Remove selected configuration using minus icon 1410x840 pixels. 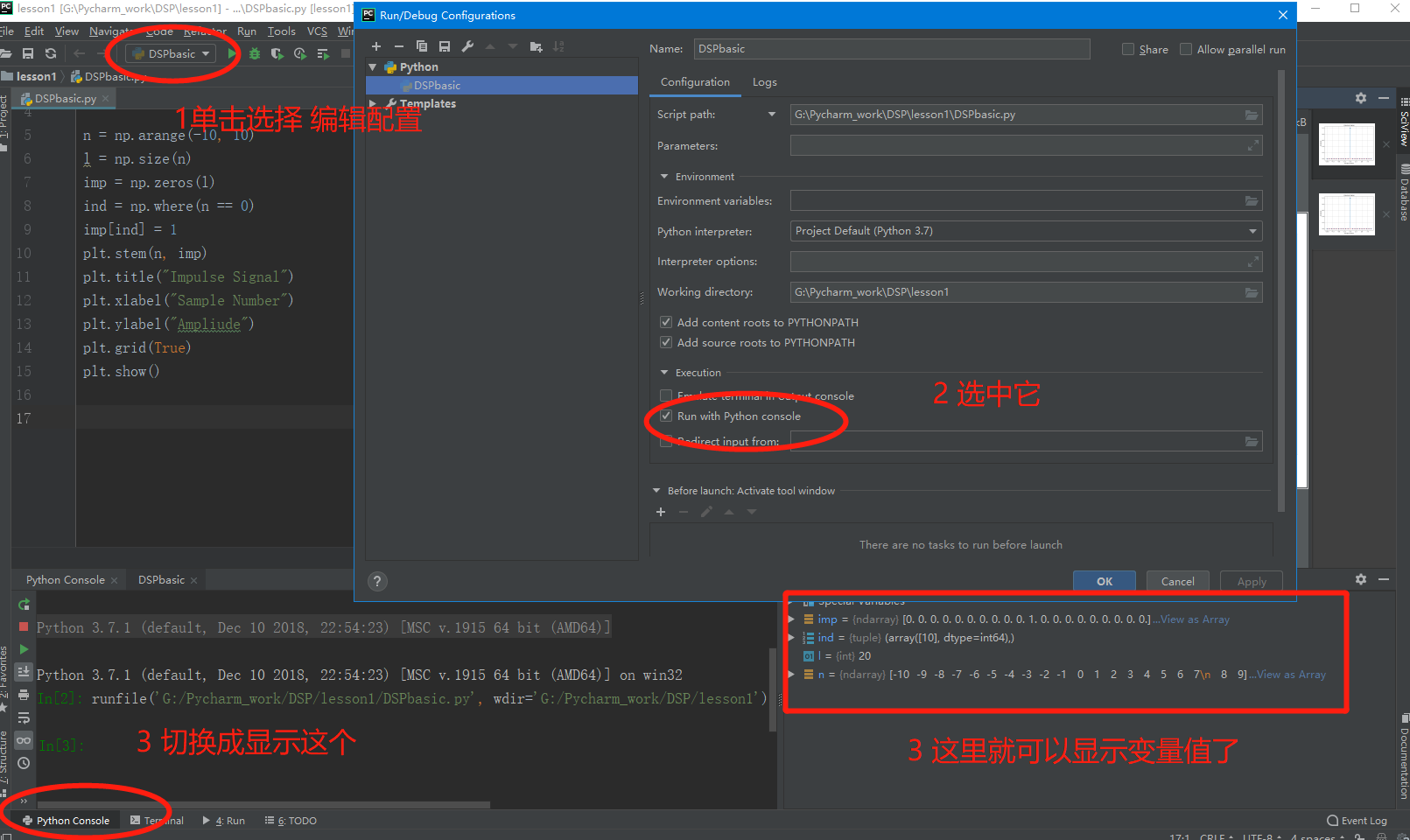(x=398, y=46)
